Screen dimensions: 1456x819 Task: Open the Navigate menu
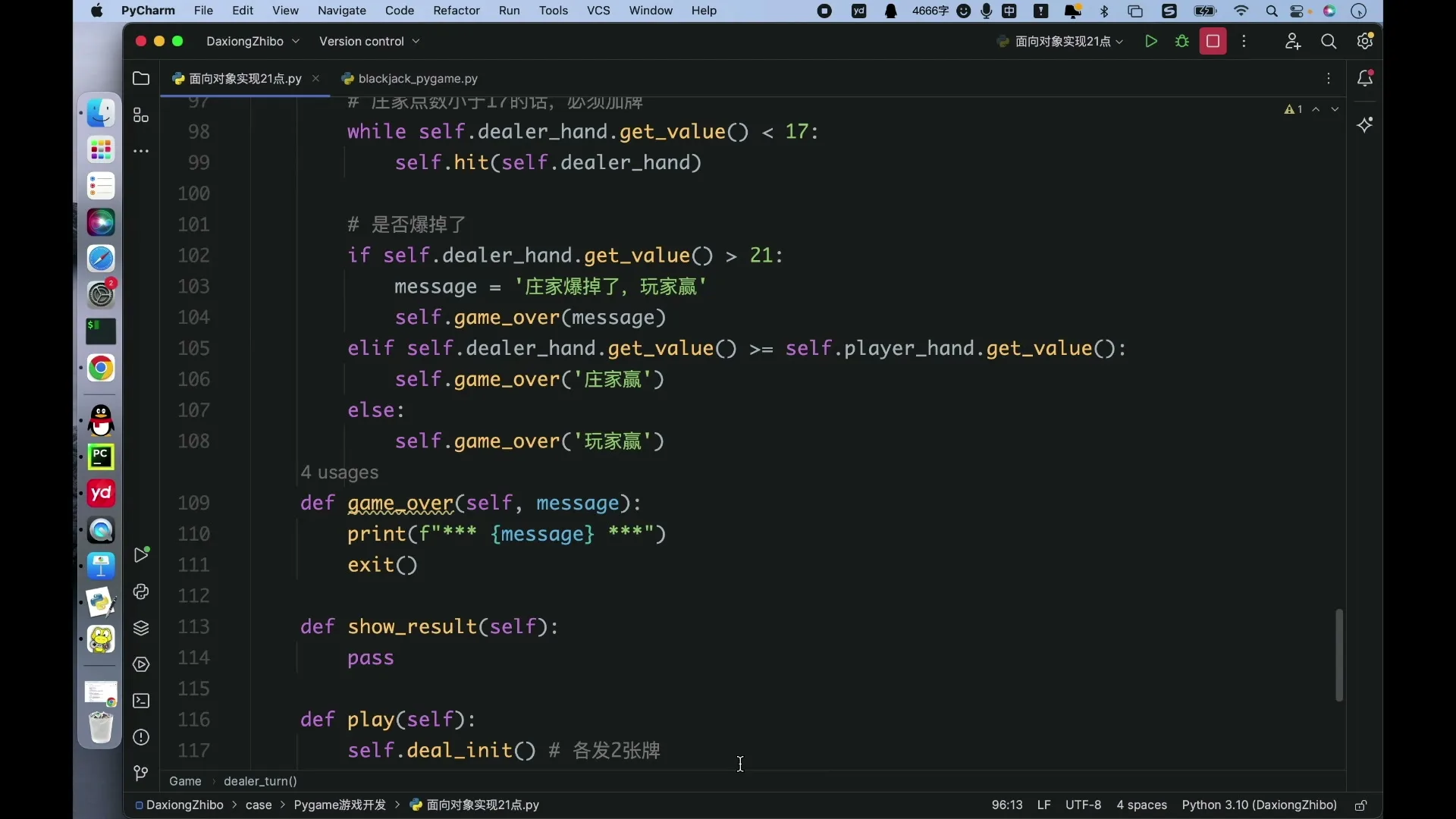[342, 11]
